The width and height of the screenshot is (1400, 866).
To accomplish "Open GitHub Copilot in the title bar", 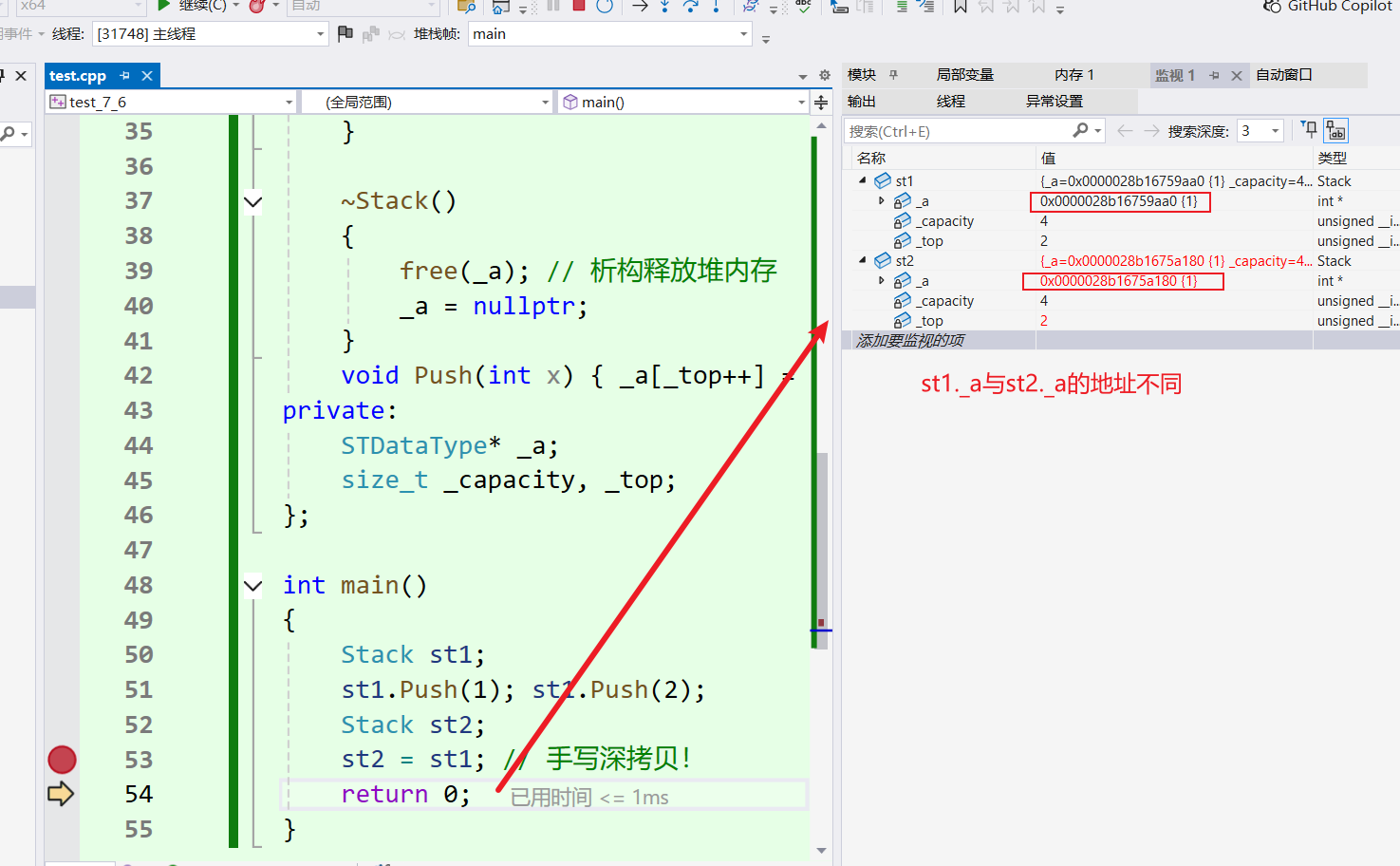I will click(x=1329, y=6).
